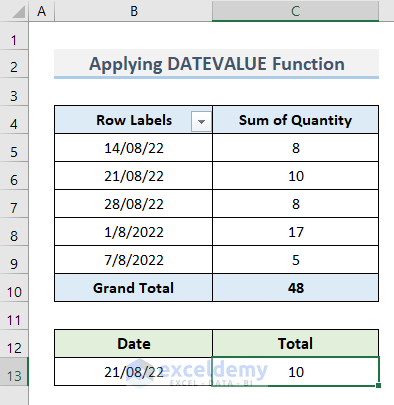Select row 13 header
Screen dimensions: 394x405
coord(14,372)
